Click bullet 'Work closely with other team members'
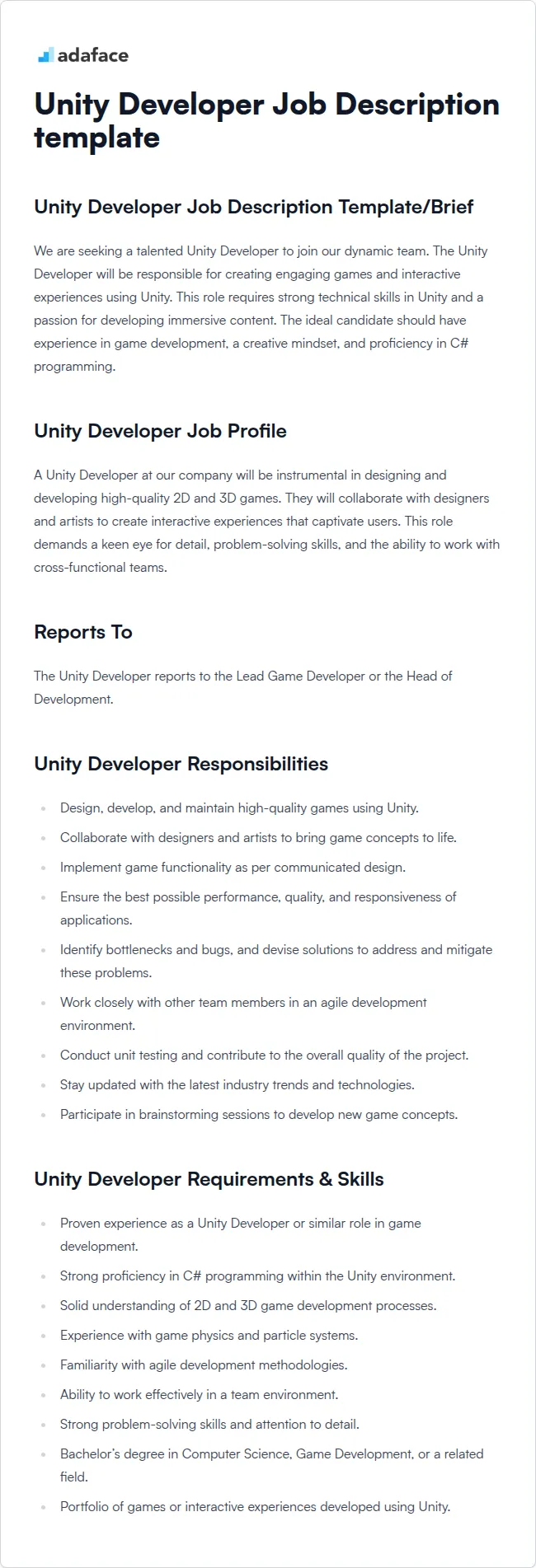536x1568 pixels. point(243,1013)
